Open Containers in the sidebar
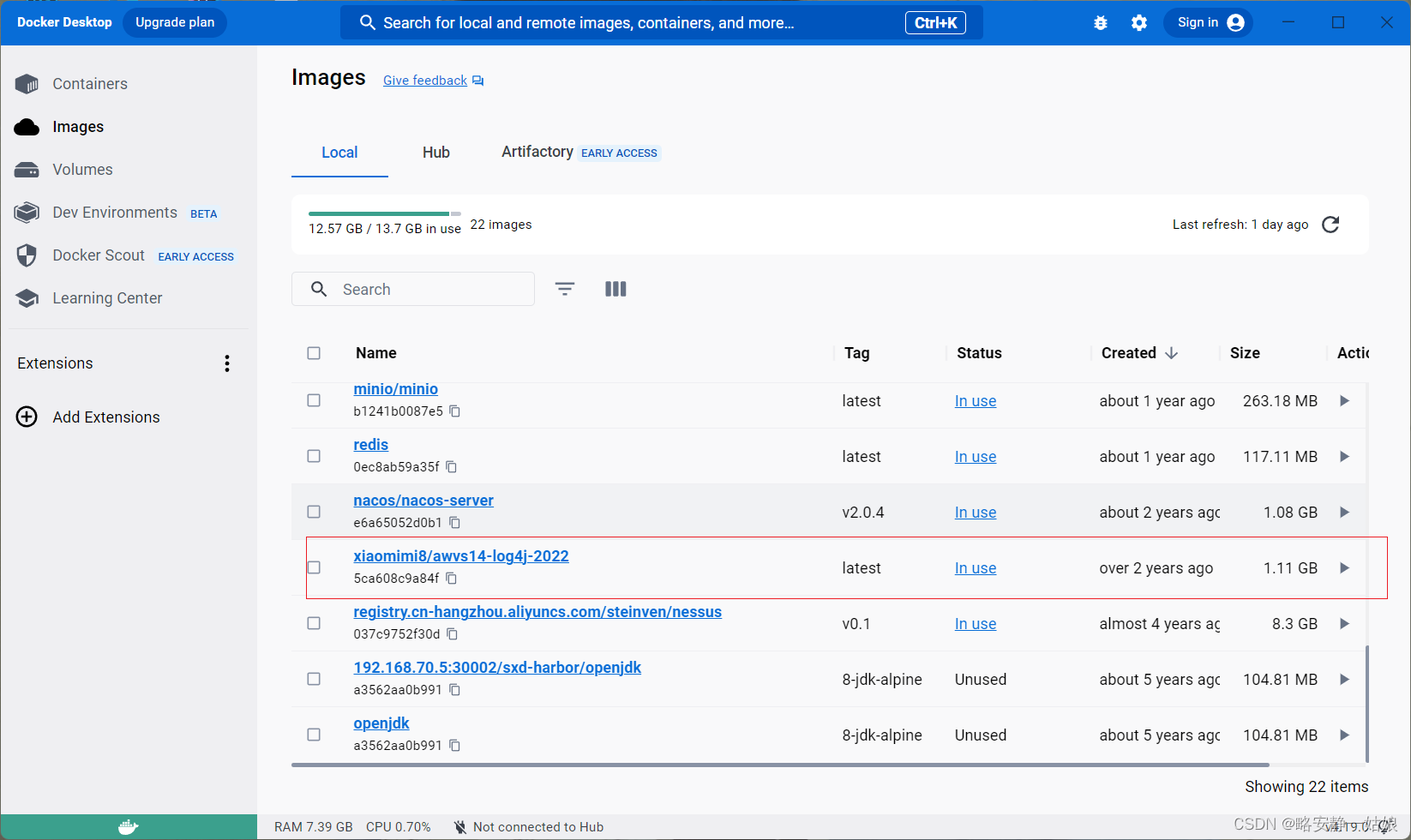1411x840 pixels. coord(90,84)
